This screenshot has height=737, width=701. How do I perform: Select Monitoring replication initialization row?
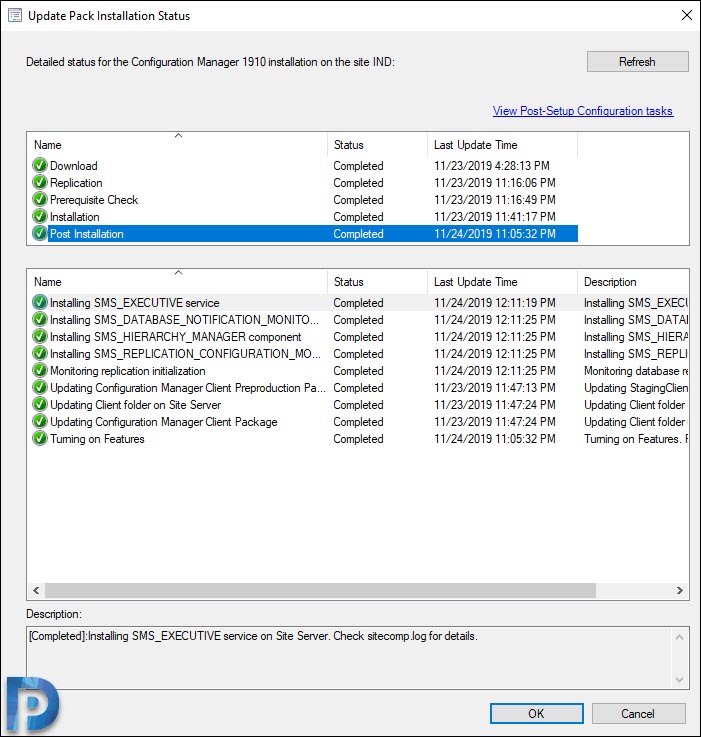point(360,370)
